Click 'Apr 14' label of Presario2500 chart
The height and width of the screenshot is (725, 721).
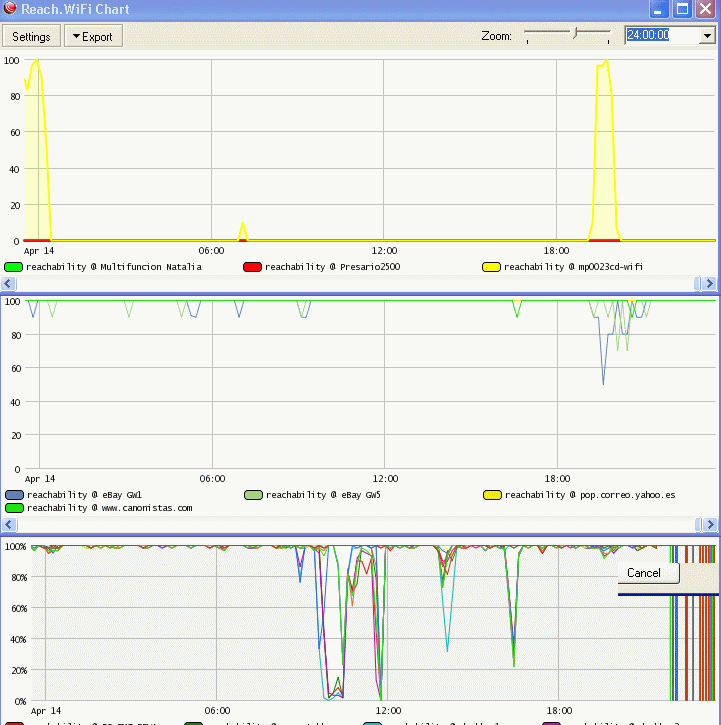(x=39, y=251)
